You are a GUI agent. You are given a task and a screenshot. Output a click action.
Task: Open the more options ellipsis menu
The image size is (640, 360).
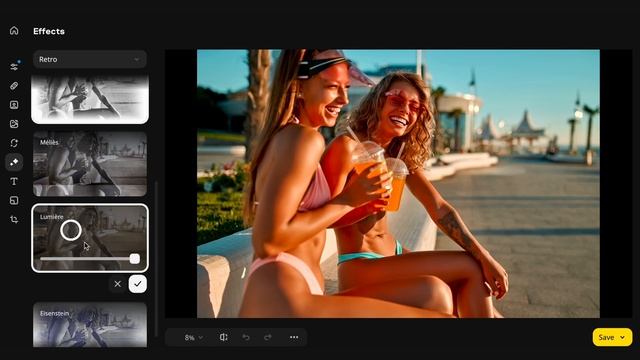click(x=294, y=337)
